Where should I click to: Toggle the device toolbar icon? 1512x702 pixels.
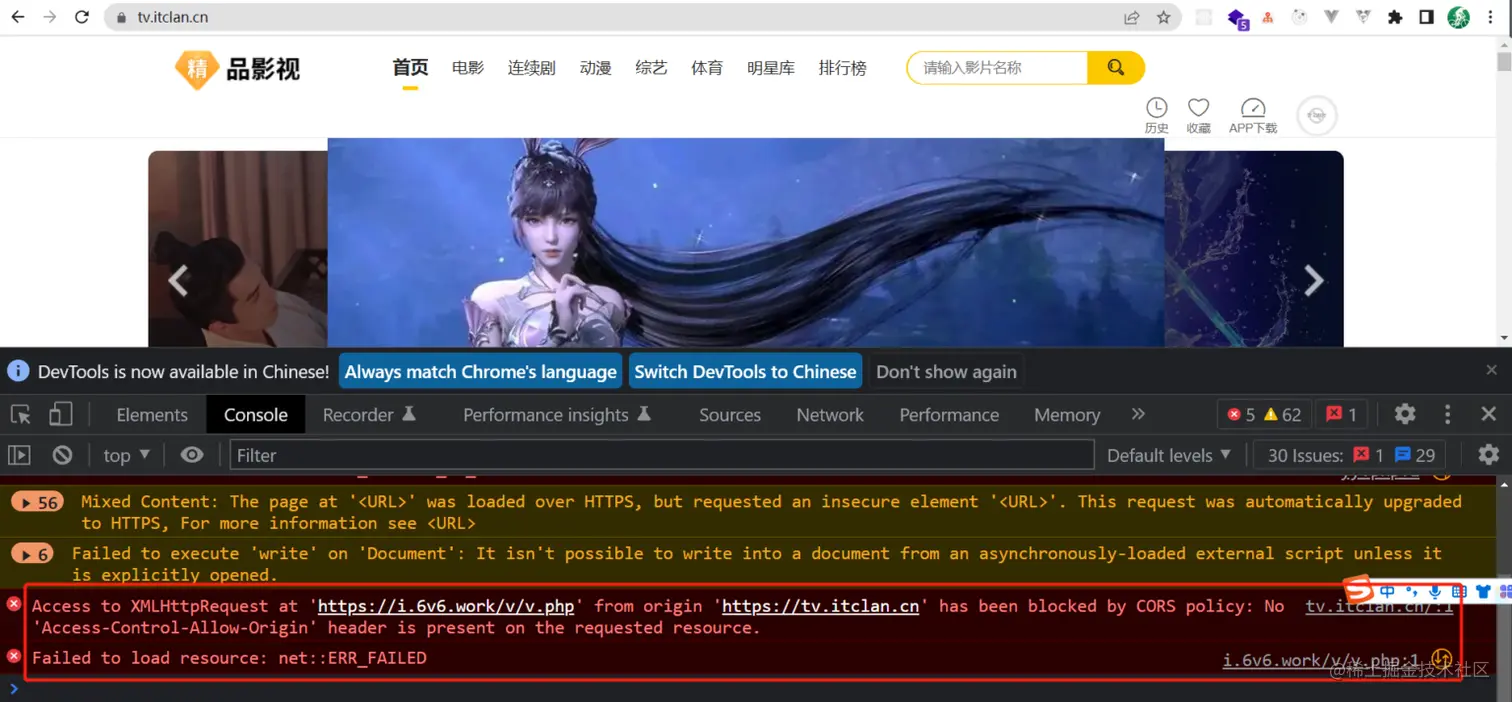[x=61, y=414]
